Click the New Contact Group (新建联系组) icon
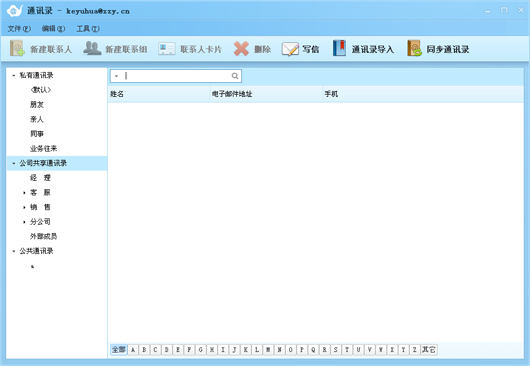This screenshot has height=366, width=530. click(x=92, y=48)
